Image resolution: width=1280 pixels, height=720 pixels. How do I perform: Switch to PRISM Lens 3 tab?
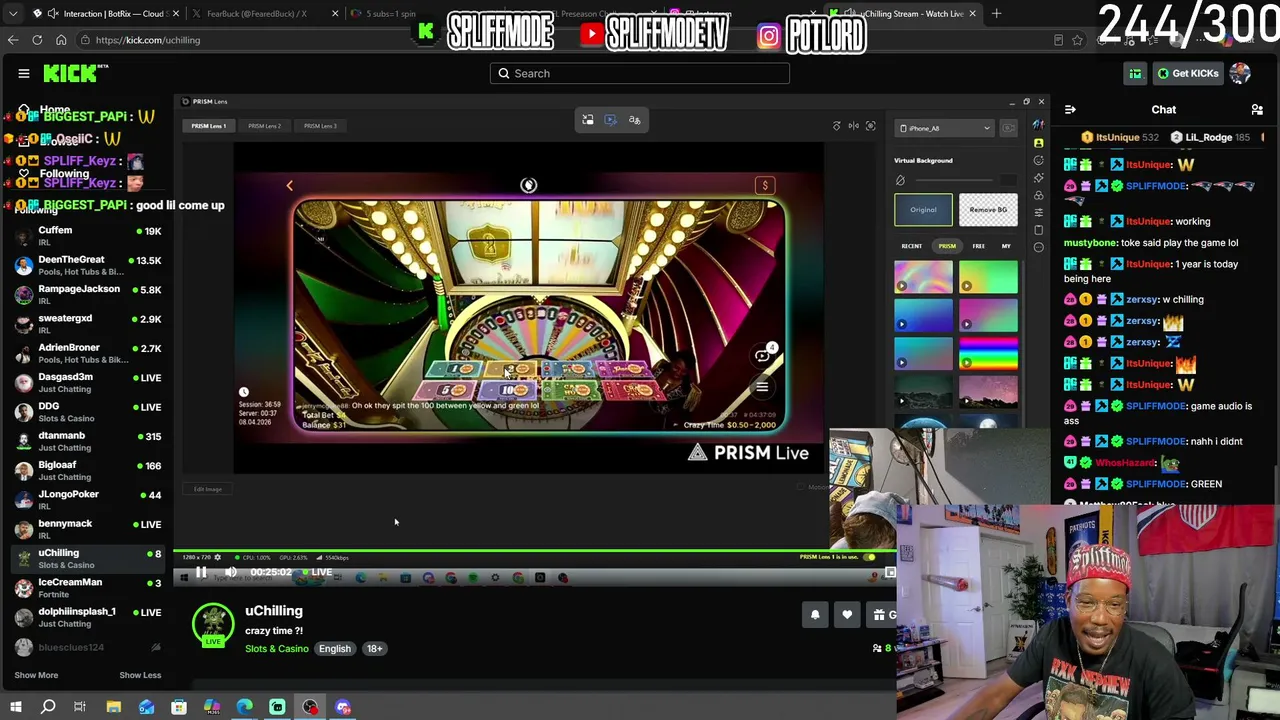coord(320,126)
